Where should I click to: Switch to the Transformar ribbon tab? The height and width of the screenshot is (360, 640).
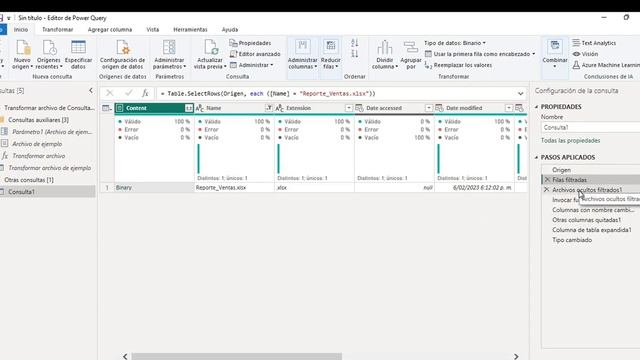coord(58,29)
